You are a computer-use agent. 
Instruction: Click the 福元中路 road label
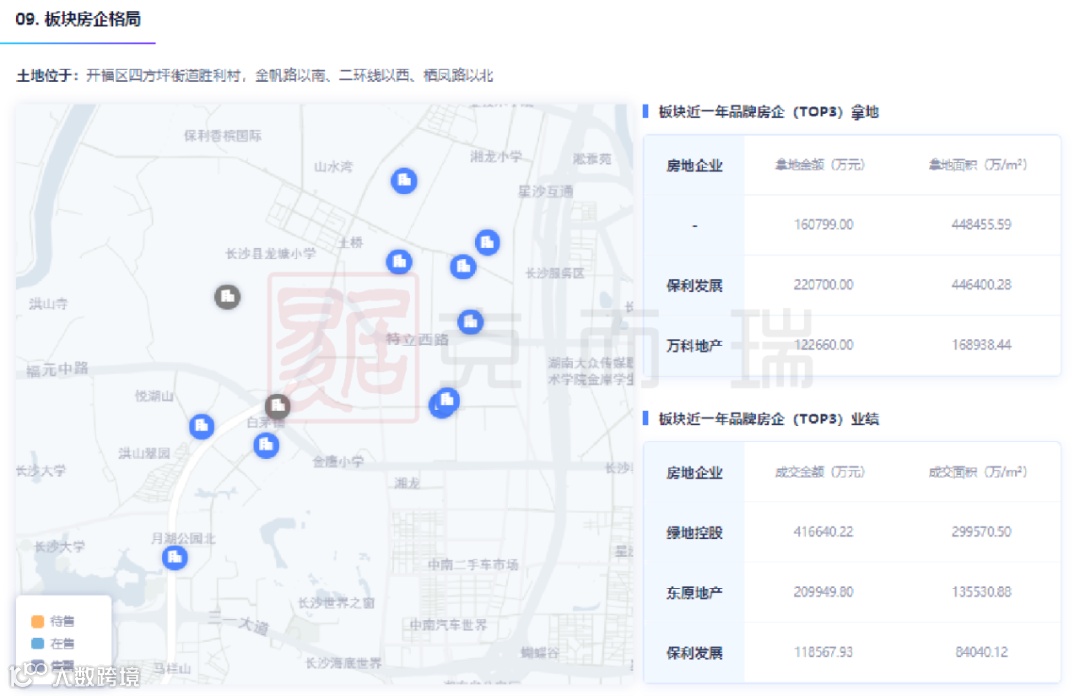[57, 369]
